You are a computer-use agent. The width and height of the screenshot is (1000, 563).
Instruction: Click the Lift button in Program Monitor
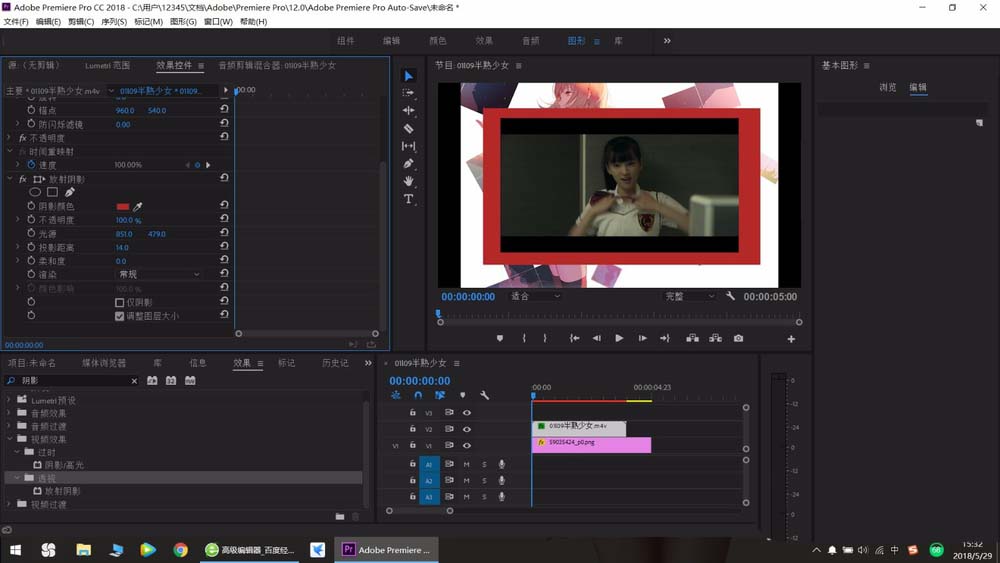(693, 338)
